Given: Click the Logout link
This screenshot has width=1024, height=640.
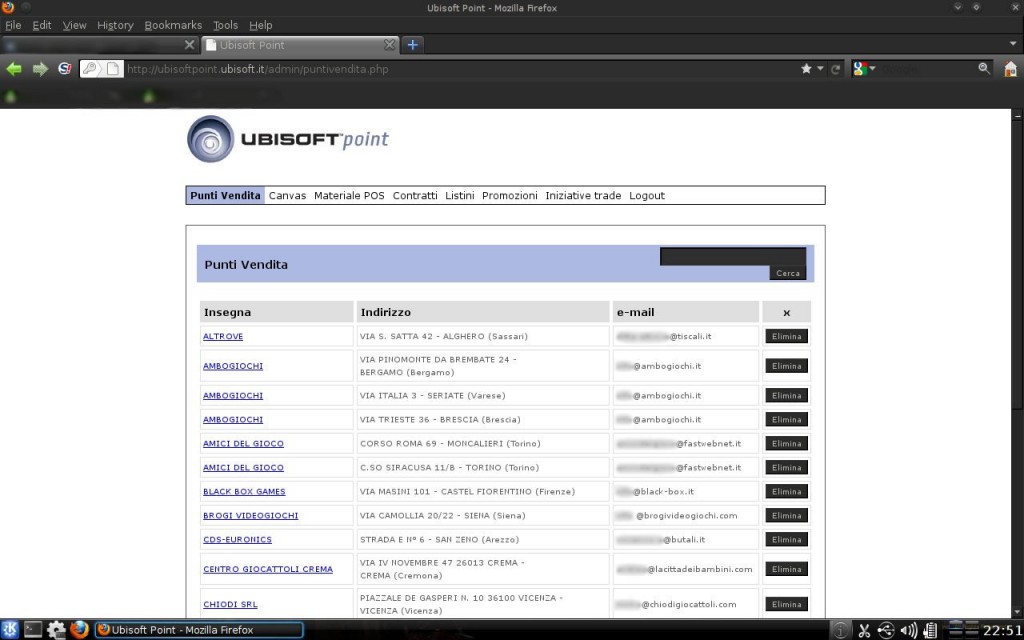Looking at the screenshot, I should 647,195.
